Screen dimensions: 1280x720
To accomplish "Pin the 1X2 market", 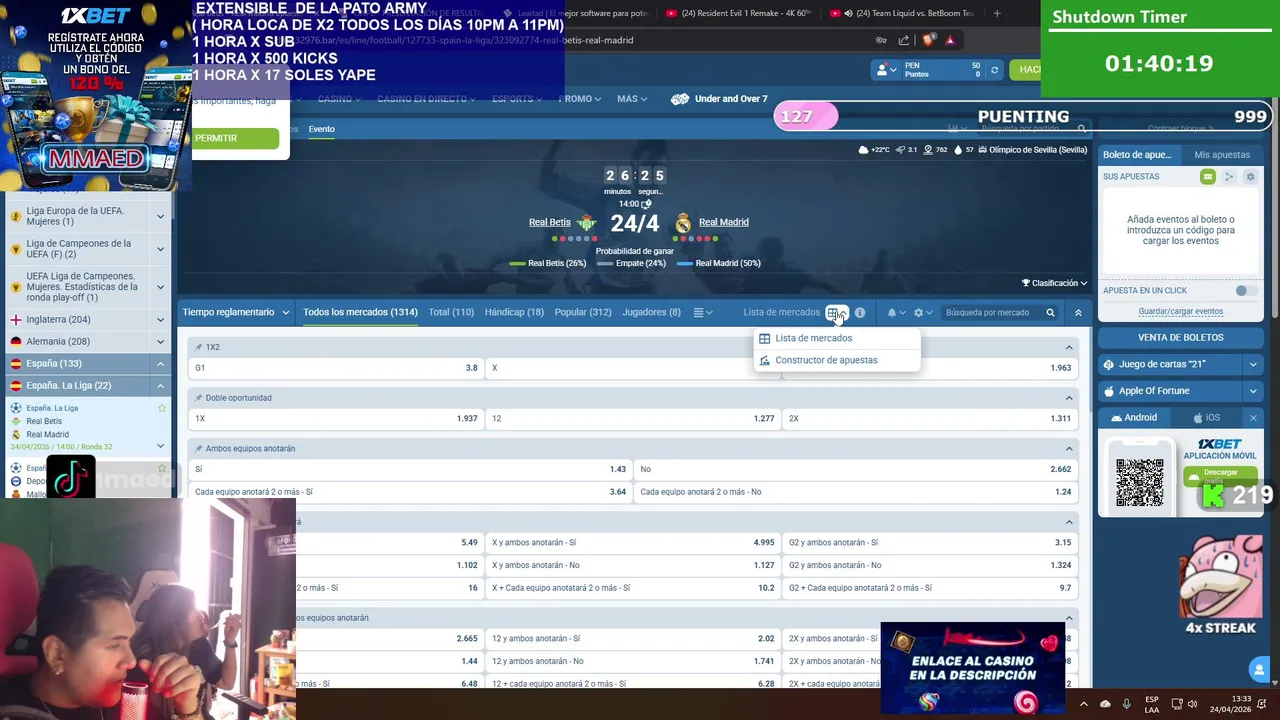I will [x=199, y=347].
